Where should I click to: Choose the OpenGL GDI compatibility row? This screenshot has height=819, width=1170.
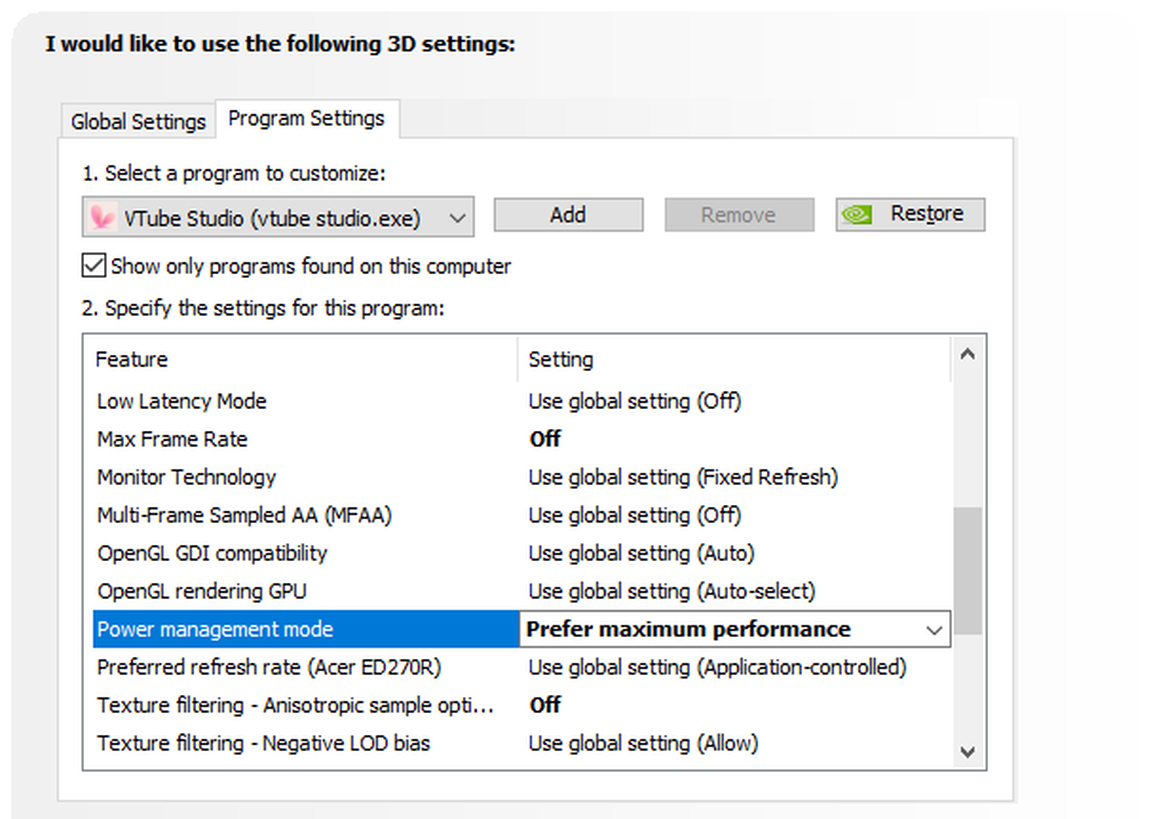coord(212,553)
